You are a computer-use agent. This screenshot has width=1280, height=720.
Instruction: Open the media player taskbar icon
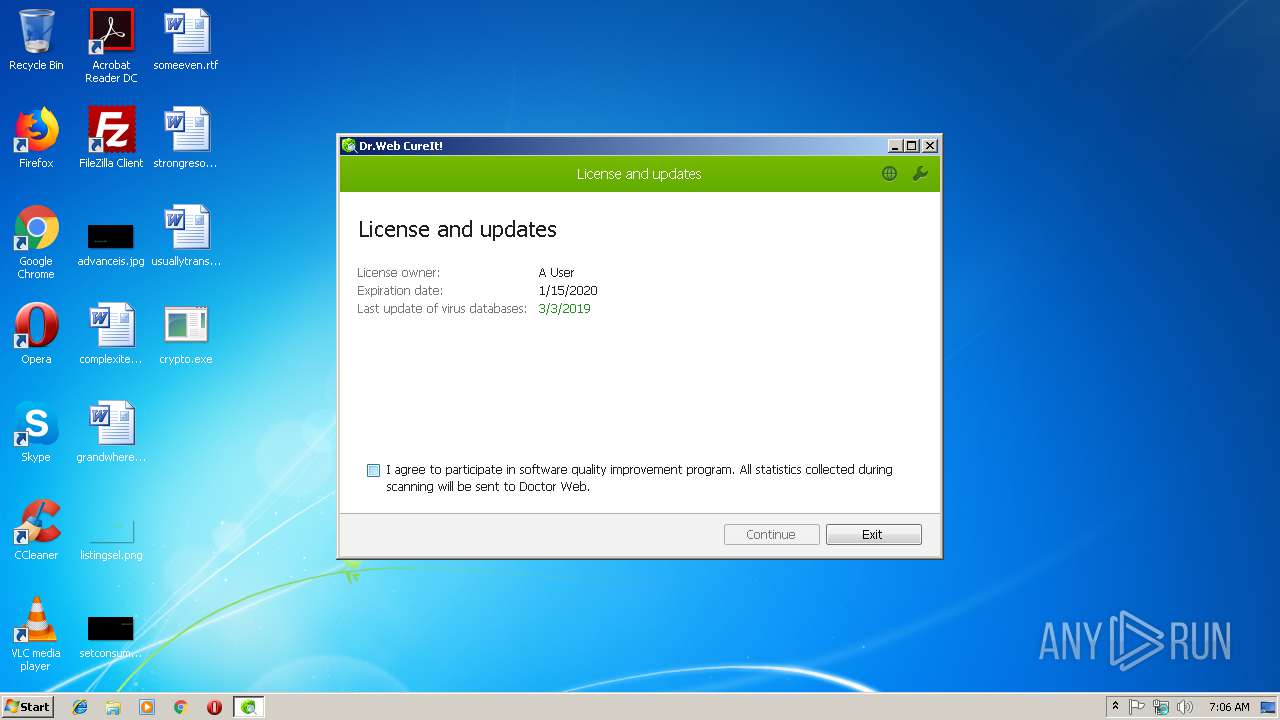(x=147, y=707)
